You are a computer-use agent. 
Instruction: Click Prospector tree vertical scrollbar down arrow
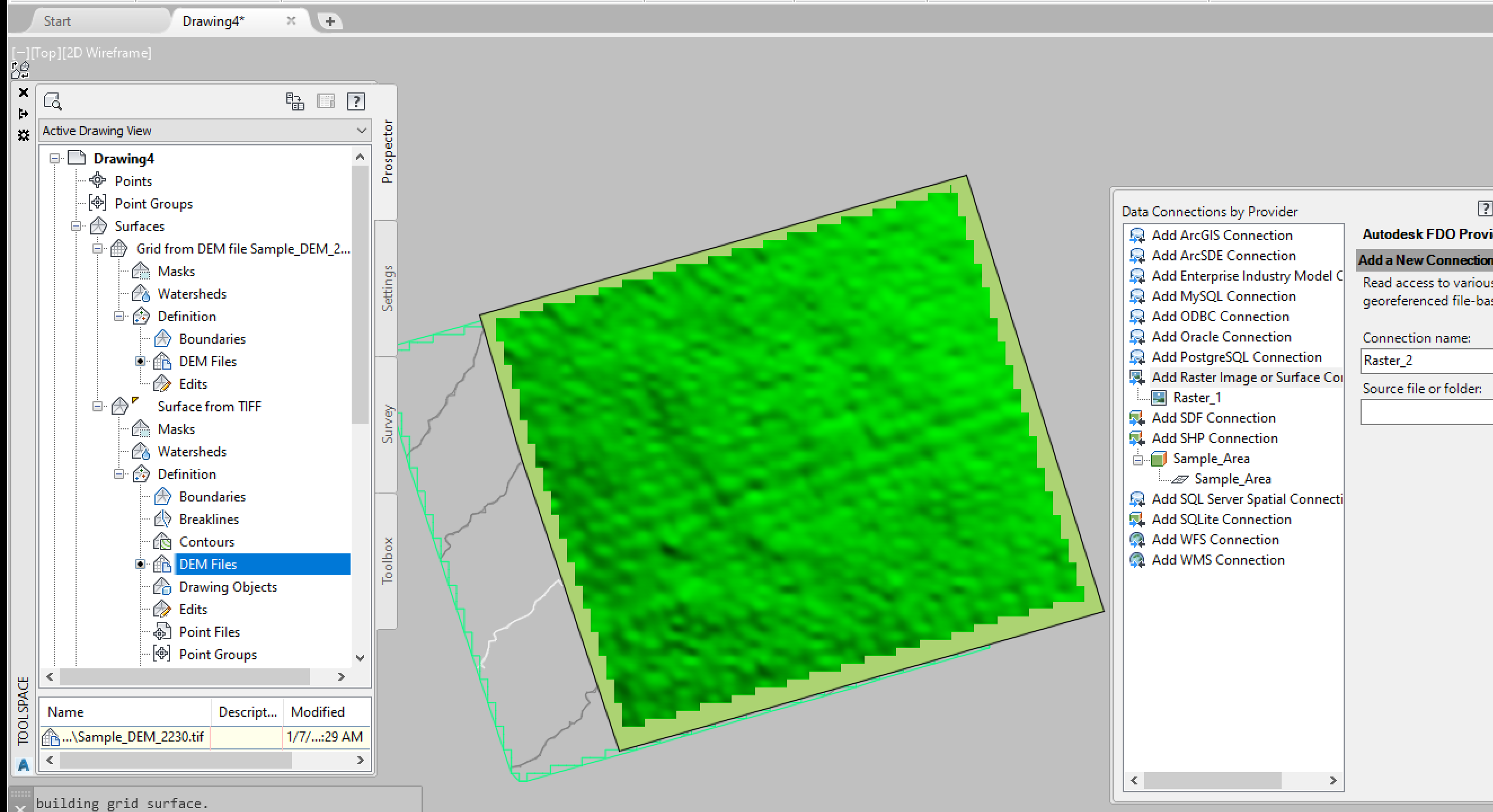(360, 657)
